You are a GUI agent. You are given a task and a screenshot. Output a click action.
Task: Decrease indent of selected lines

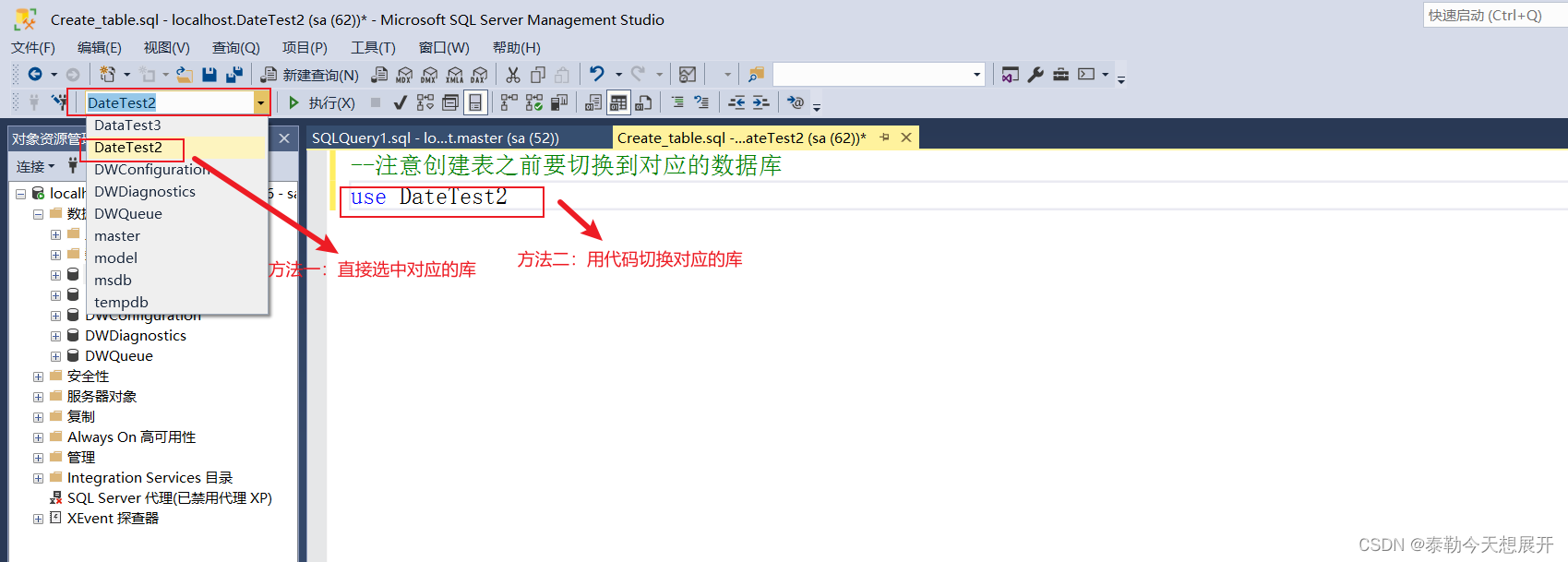coord(736,102)
